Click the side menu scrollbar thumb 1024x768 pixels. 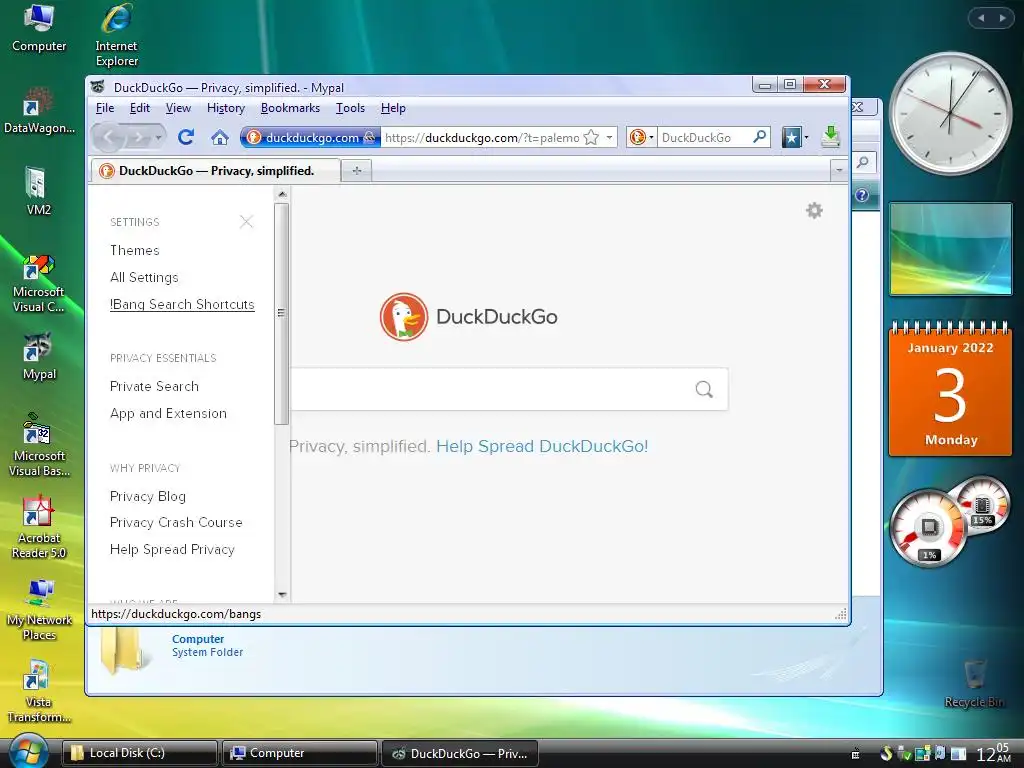click(x=281, y=313)
